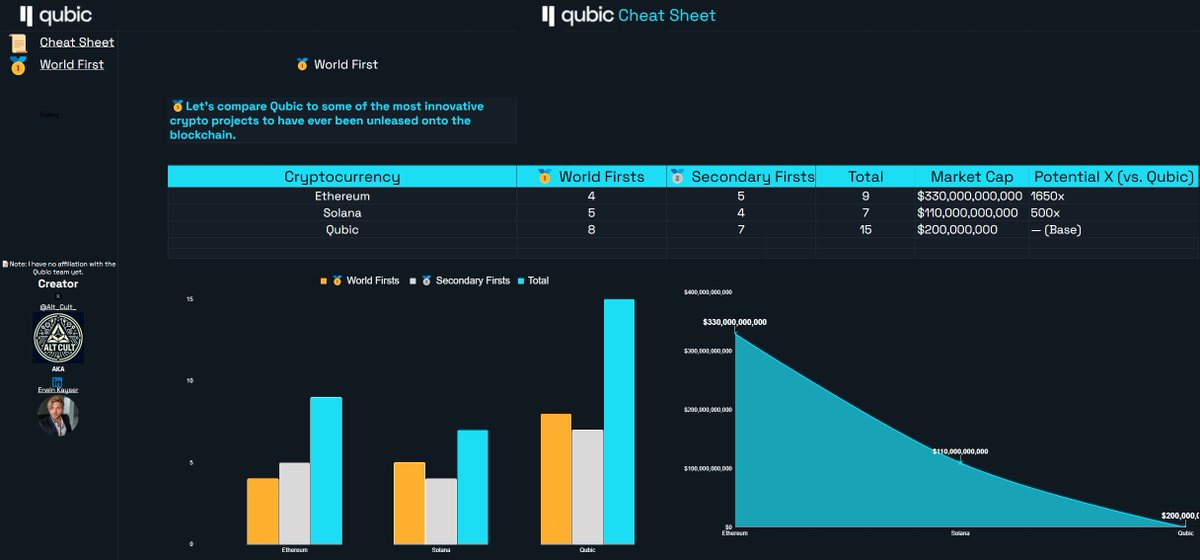The image size is (1200, 560).
Task: Click the $330,000,000,000 area chart label
Action: (x=735, y=322)
